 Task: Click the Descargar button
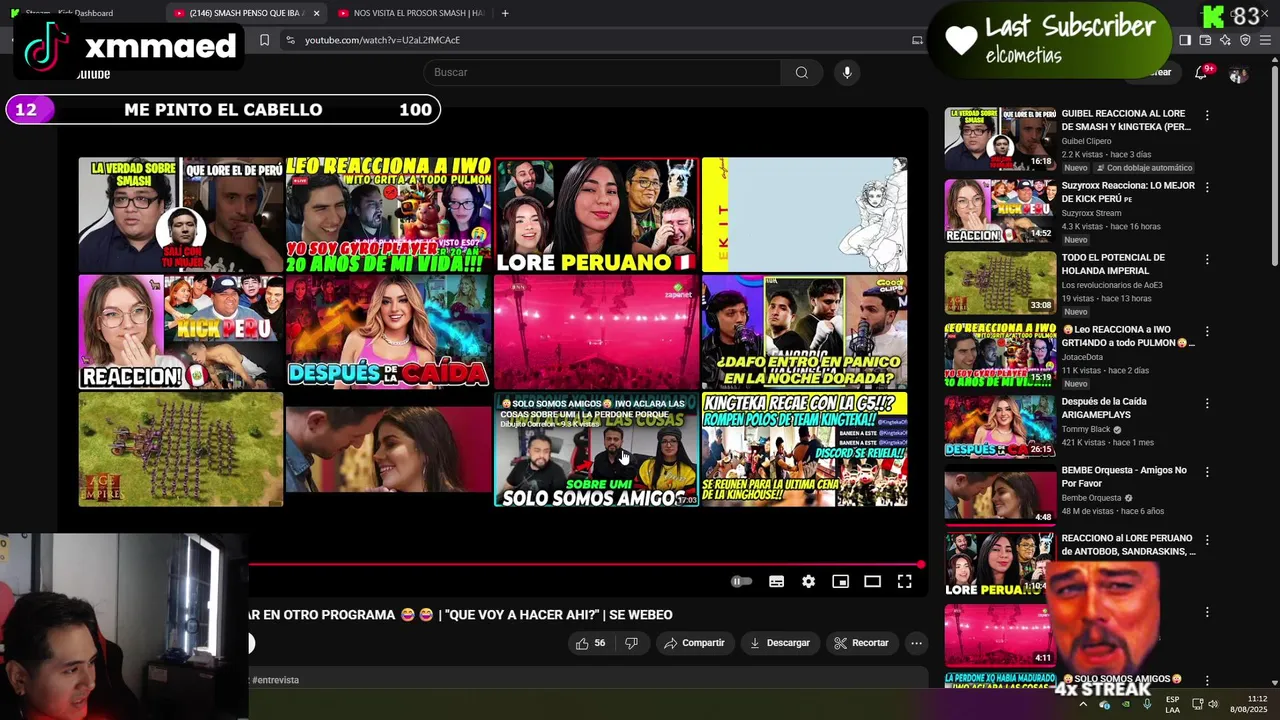[780, 643]
